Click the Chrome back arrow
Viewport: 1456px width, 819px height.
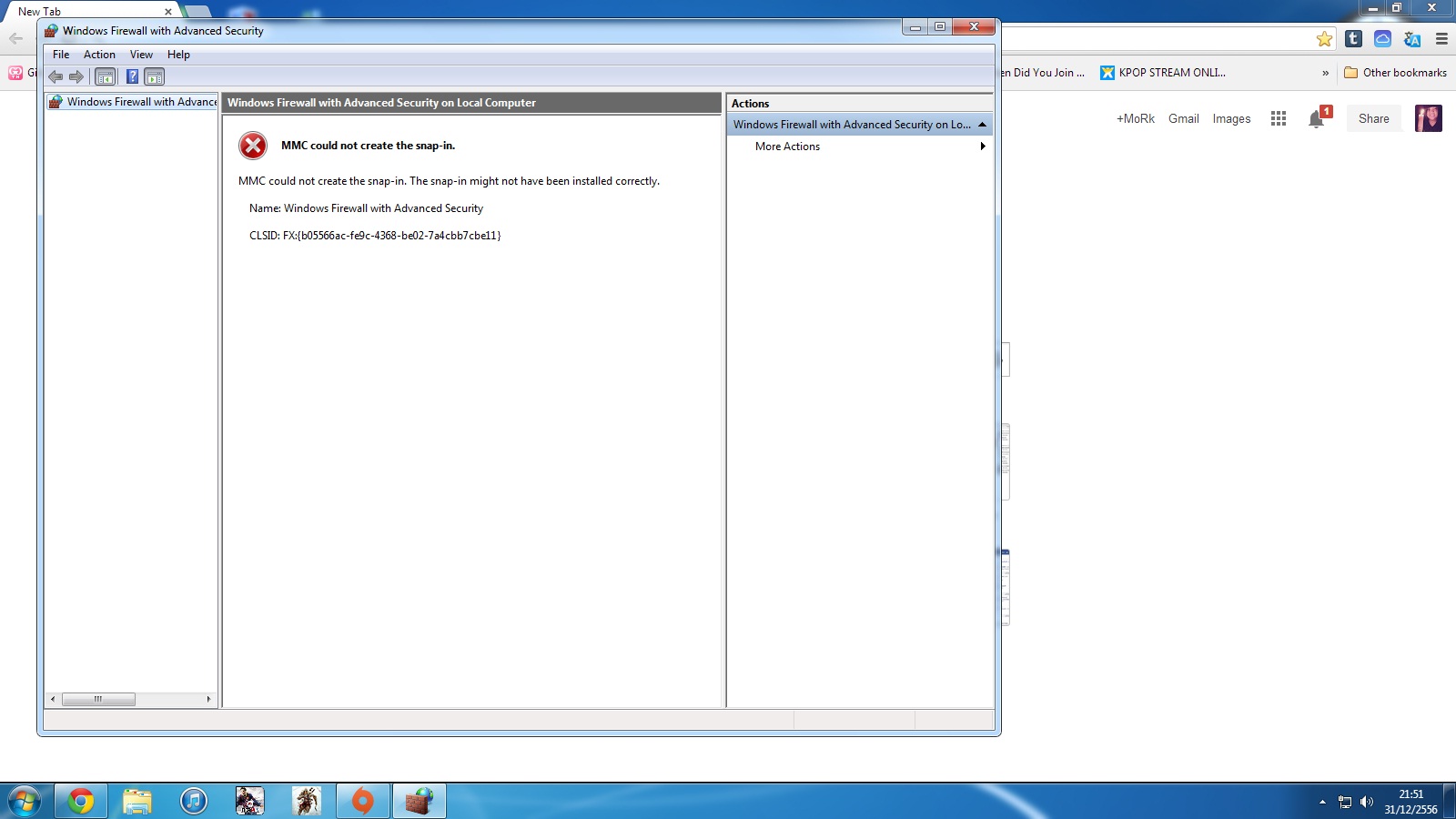(15, 38)
